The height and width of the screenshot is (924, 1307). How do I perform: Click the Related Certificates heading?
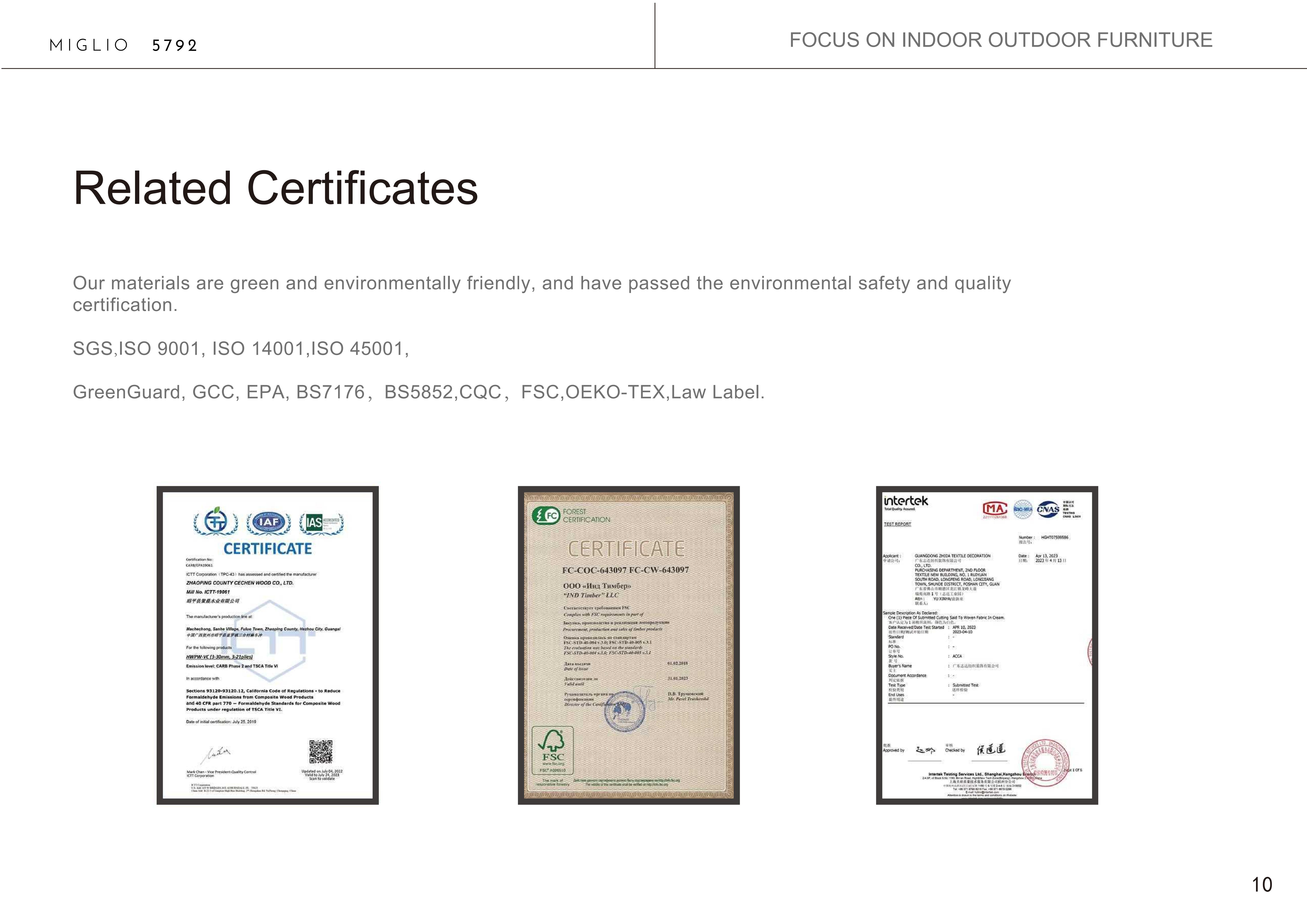275,188
